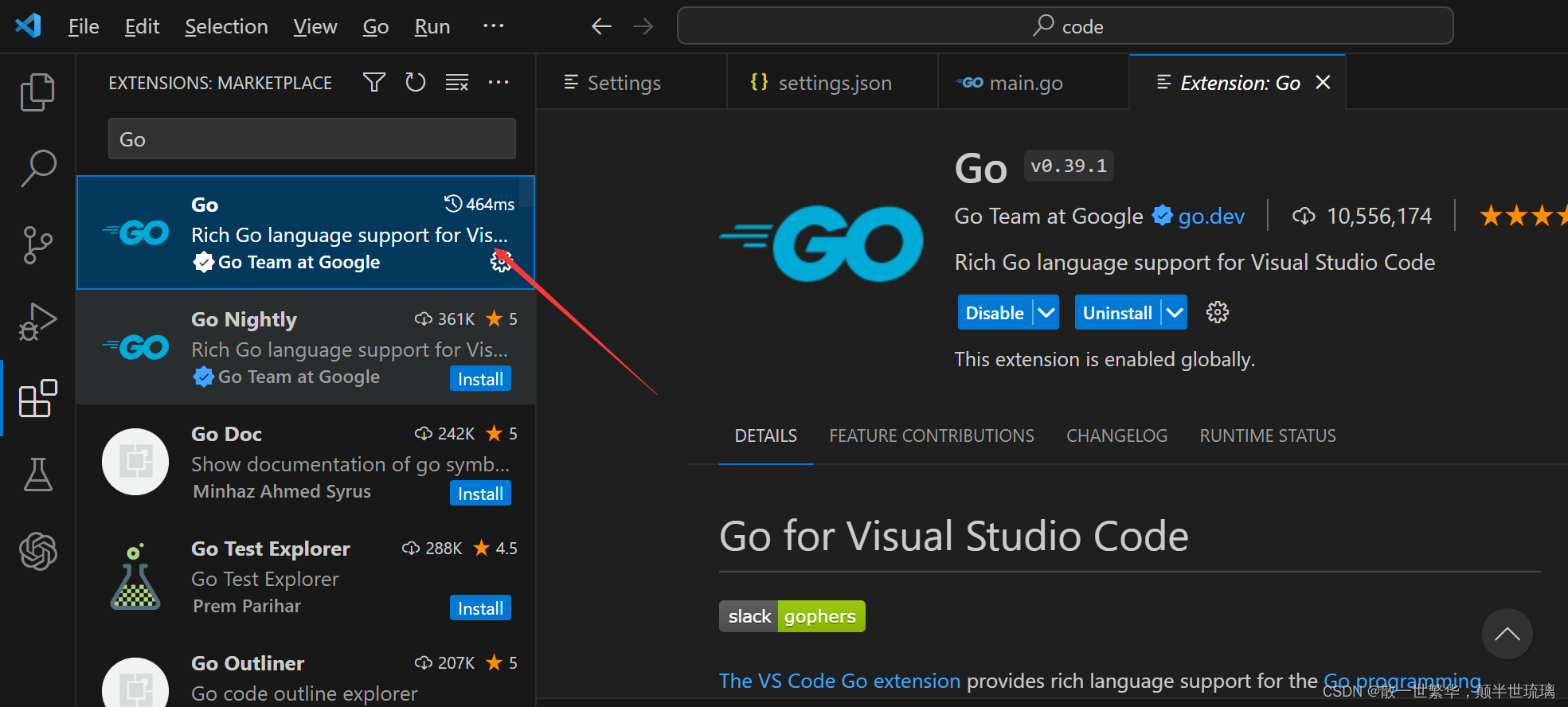Click the Disable button

(995, 312)
